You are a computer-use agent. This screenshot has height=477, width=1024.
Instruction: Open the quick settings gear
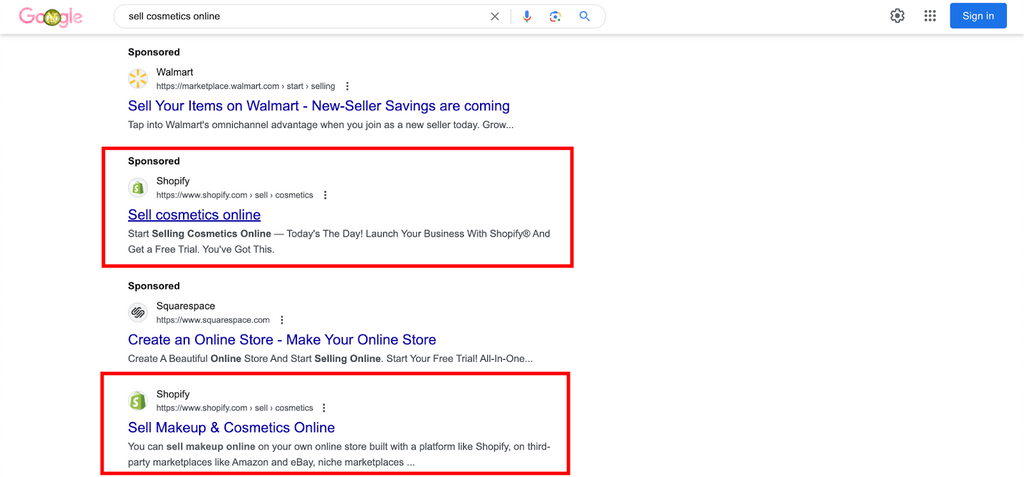[897, 16]
